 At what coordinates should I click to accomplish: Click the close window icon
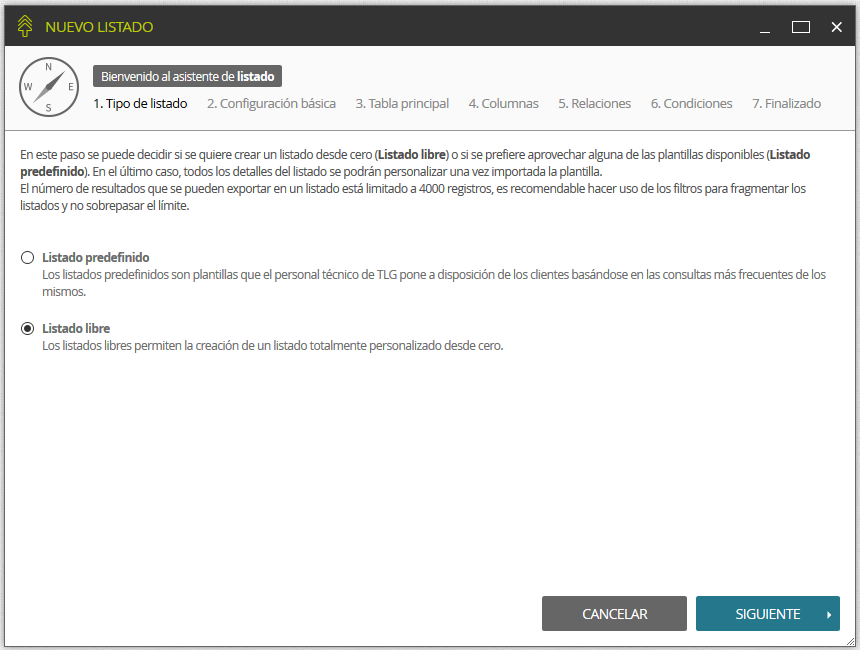(836, 27)
